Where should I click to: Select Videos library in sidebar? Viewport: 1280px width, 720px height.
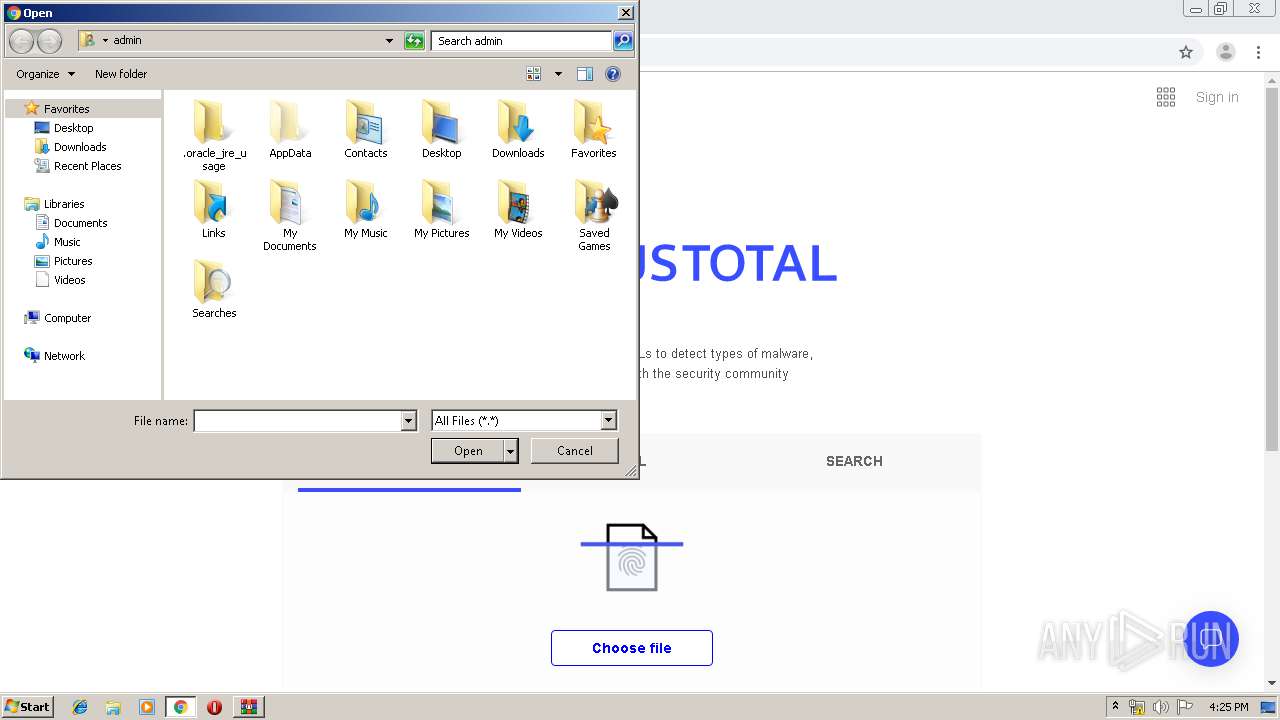(70, 280)
